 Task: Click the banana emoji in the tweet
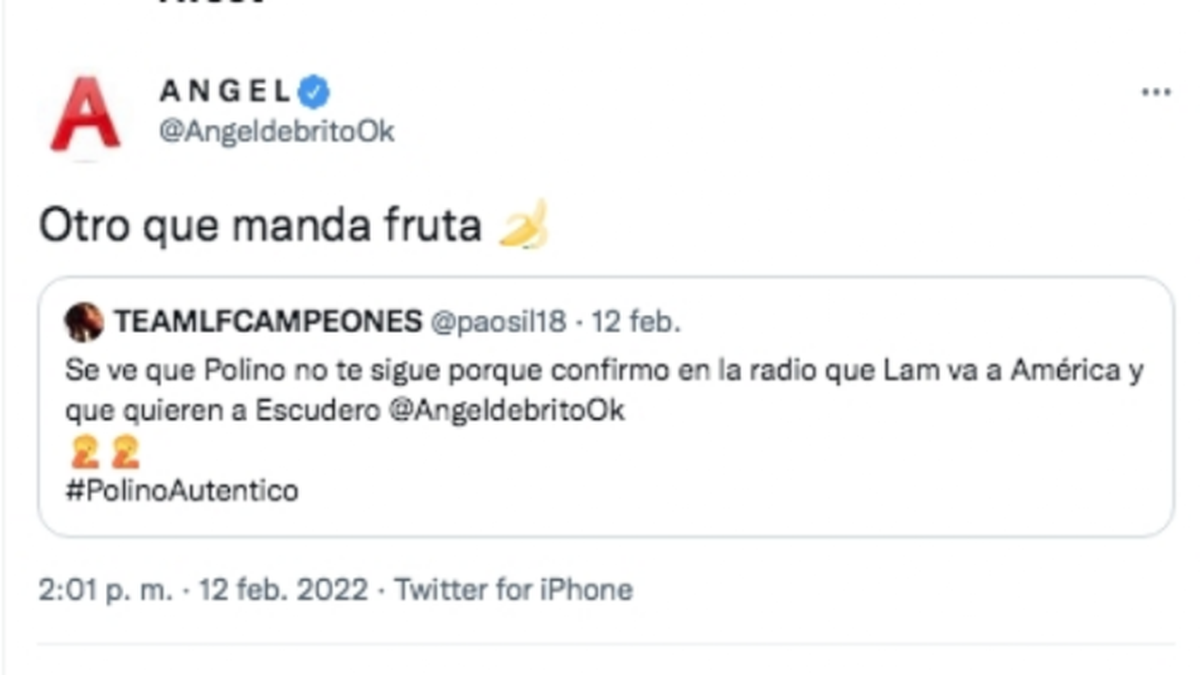click(521, 225)
